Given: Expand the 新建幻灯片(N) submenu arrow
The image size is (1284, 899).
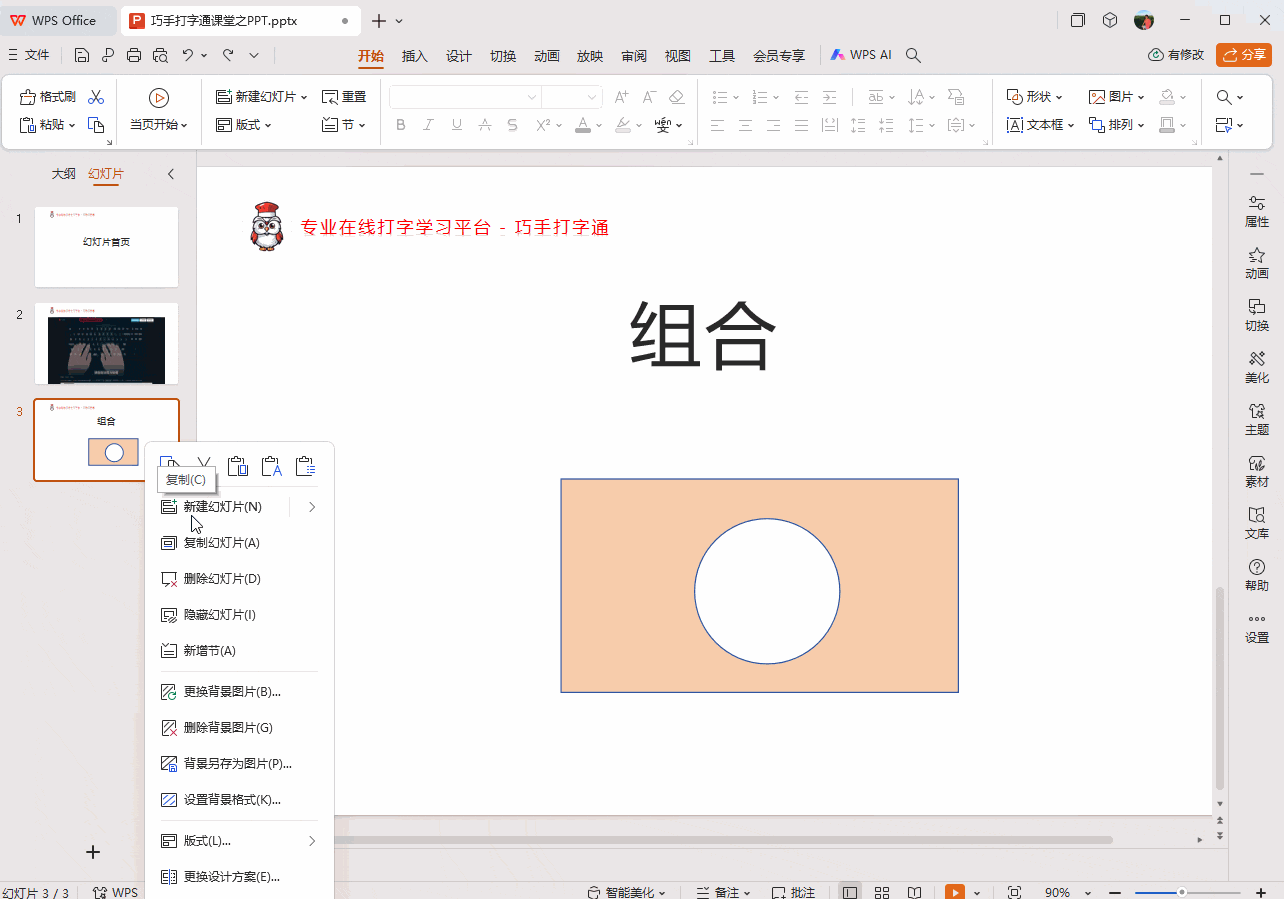Looking at the screenshot, I should (x=312, y=507).
